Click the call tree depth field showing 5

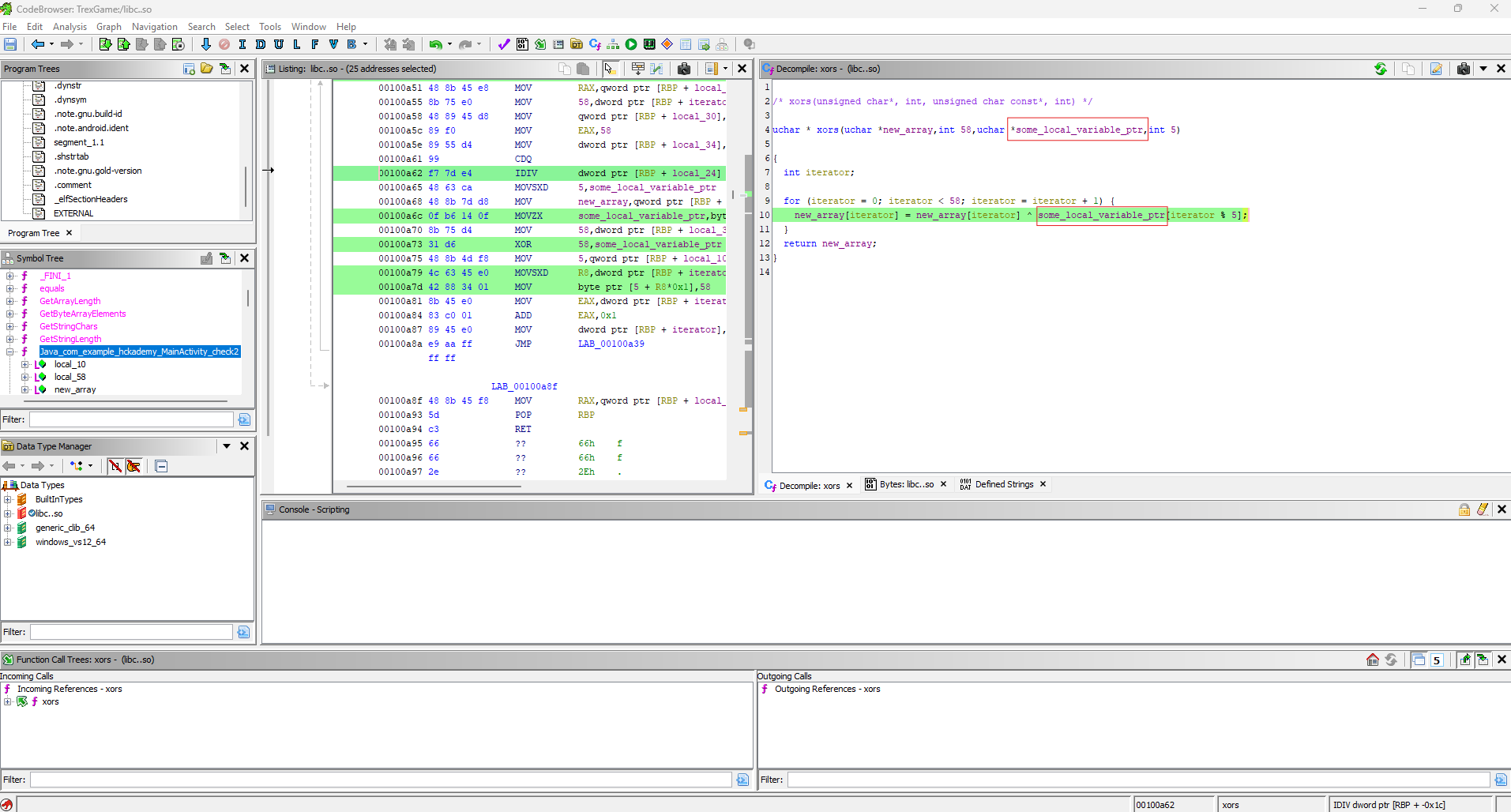(x=1437, y=660)
